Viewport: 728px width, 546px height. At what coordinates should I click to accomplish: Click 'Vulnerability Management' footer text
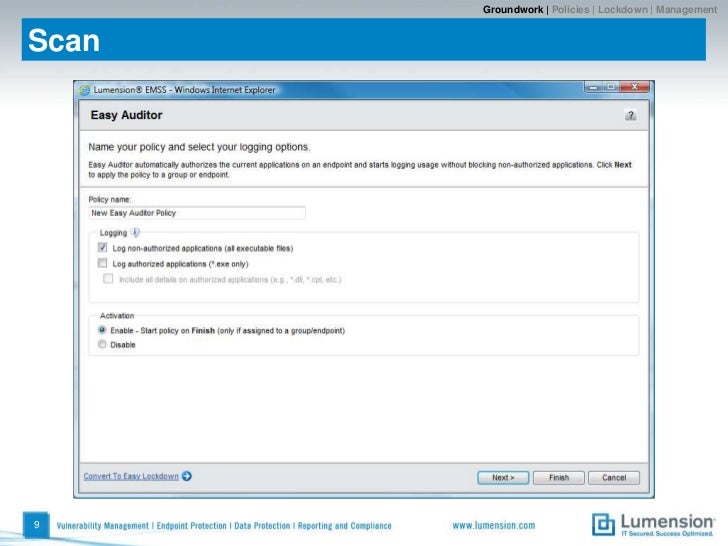103,526
